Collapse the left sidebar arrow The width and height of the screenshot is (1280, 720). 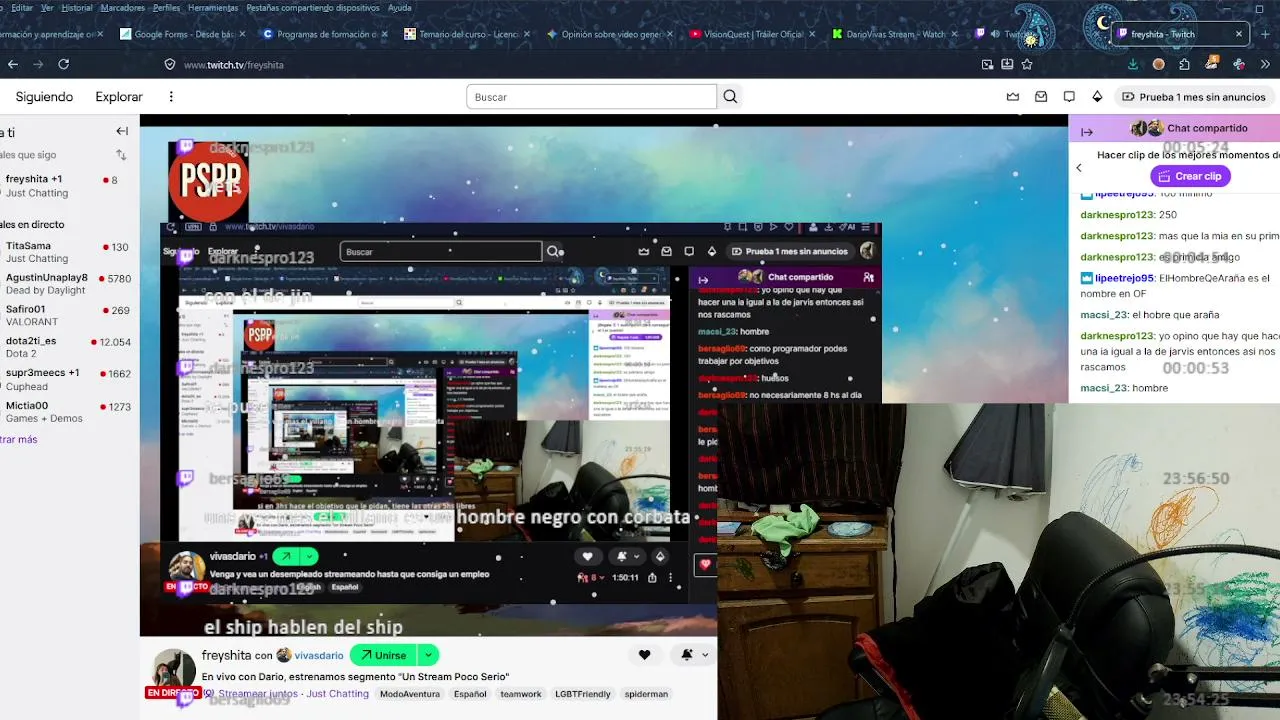[122, 131]
